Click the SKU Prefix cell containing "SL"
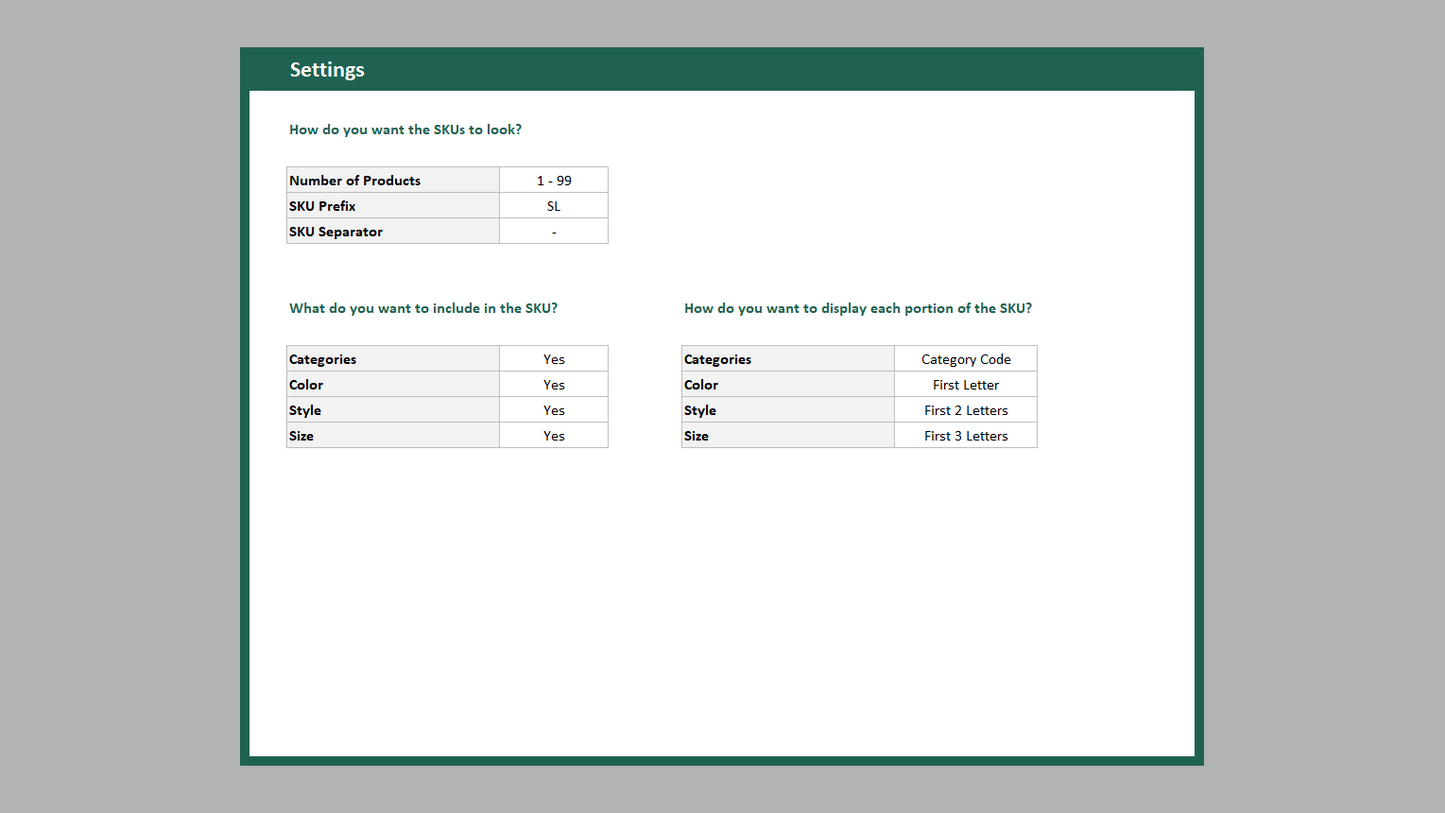1445x813 pixels. (553, 206)
